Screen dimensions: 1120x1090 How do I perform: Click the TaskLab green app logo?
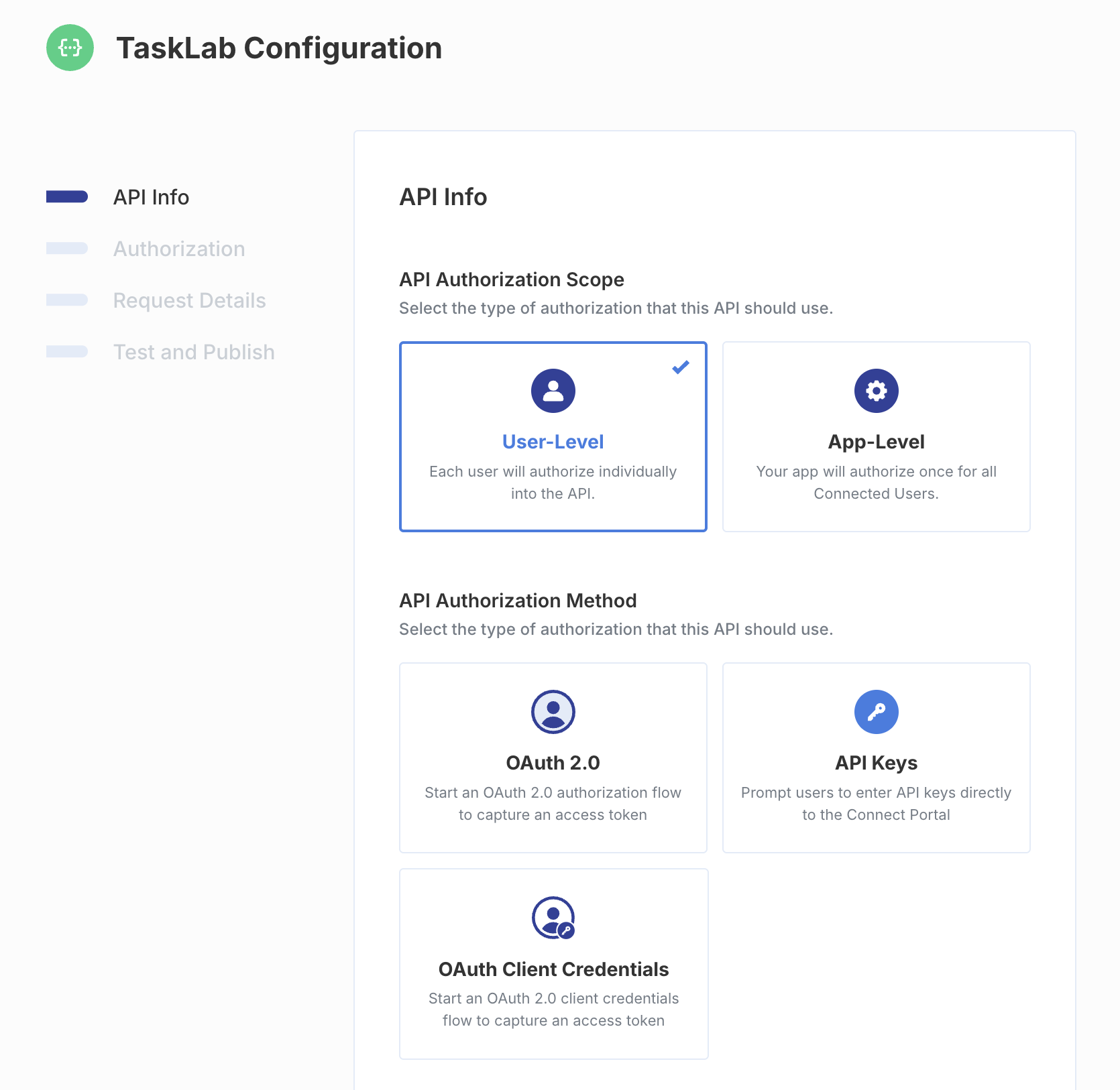click(x=70, y=47)
